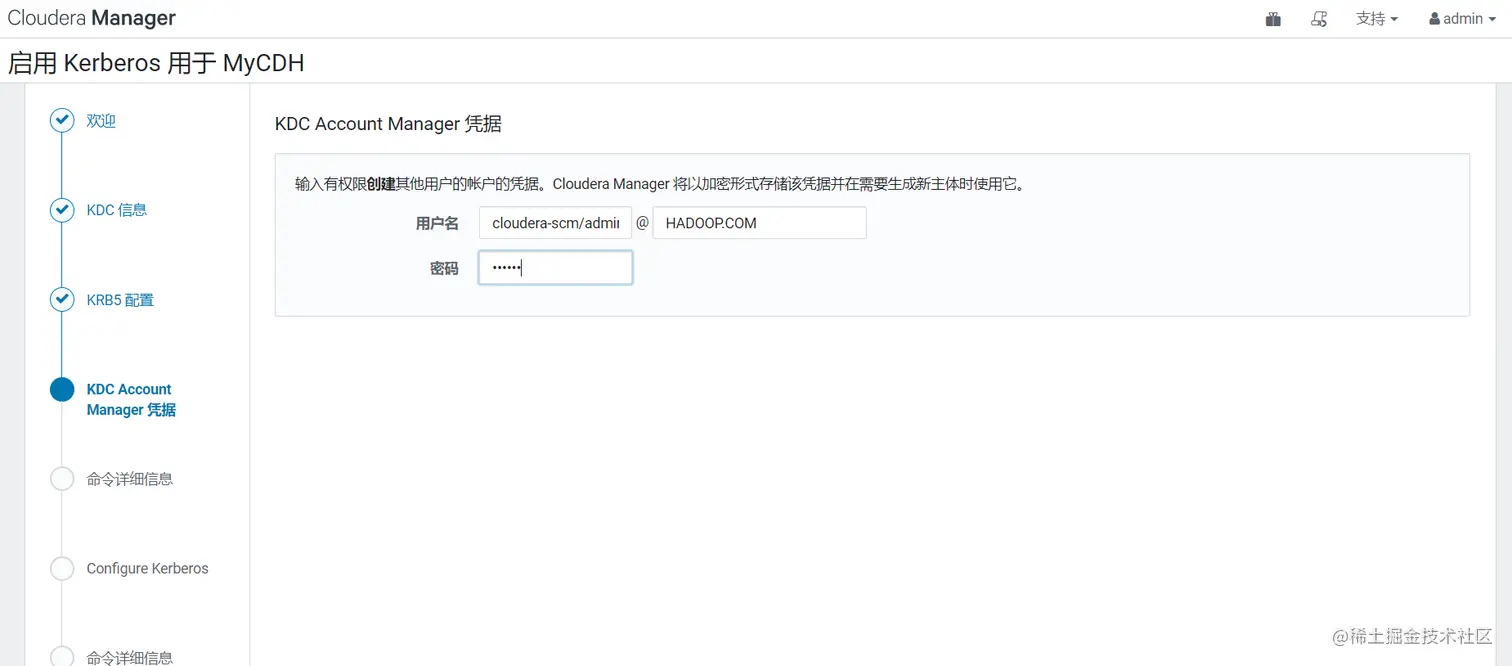Screen dimensions: 1512x666
Task: Return to the KDC 信息 step
Action: pos(117,210)
